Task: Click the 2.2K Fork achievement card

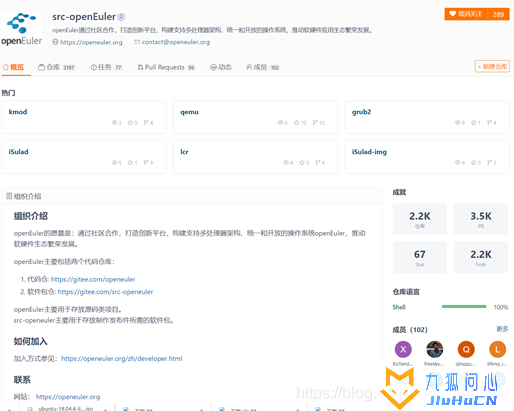Action: (x=481, y=258)
